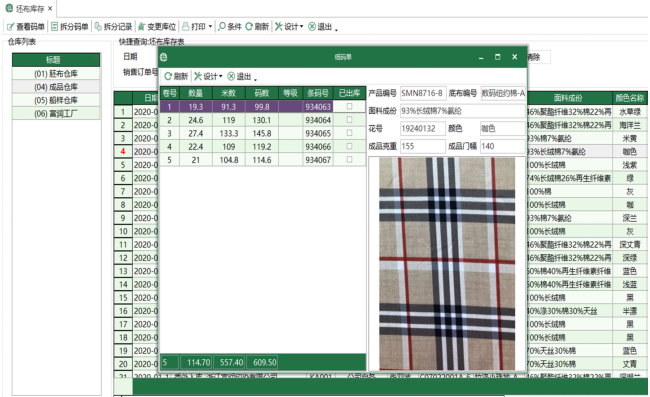Close the 坯布库存 tab
This screenshot has width=650, height=397.
click(x=50, y=8)
